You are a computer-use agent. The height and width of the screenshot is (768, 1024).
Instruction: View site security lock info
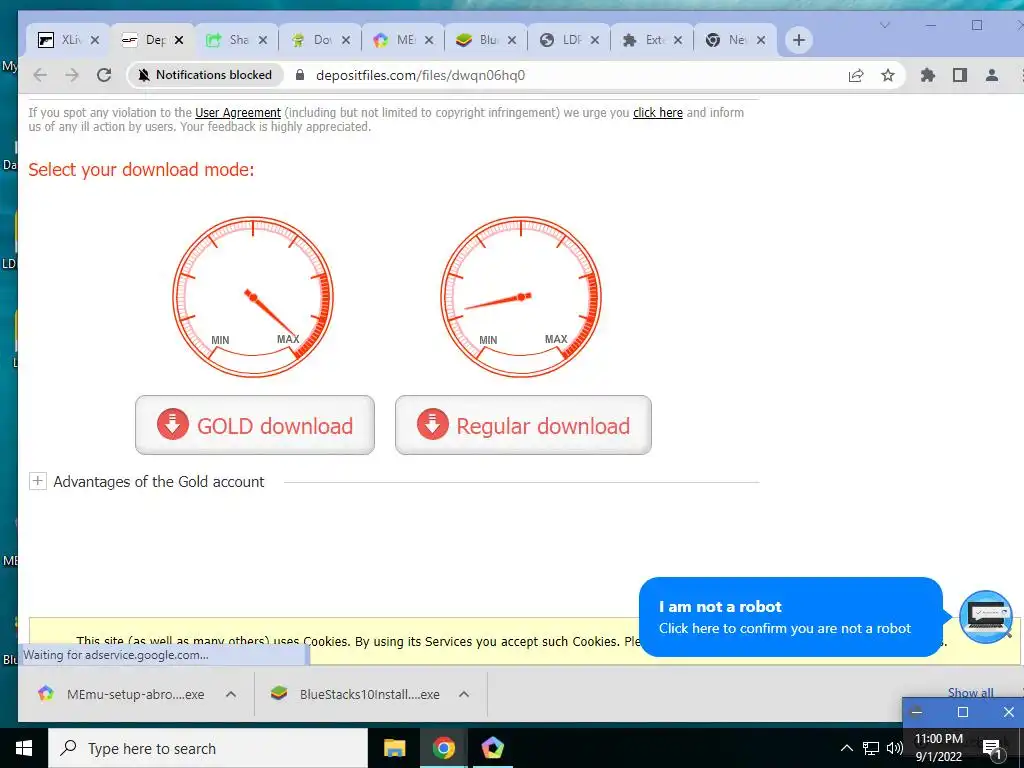click(x=300, y=75)
